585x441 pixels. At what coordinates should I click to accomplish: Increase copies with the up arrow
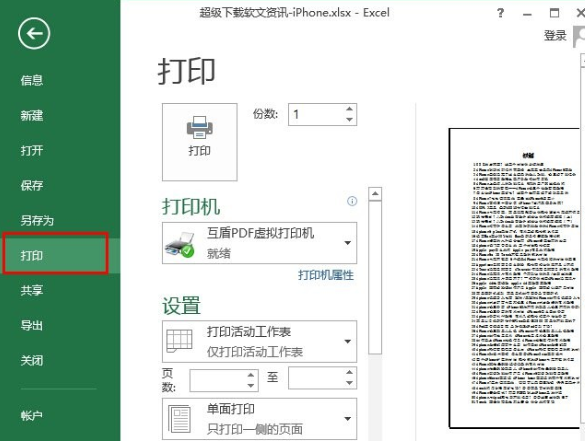(349, 109)
